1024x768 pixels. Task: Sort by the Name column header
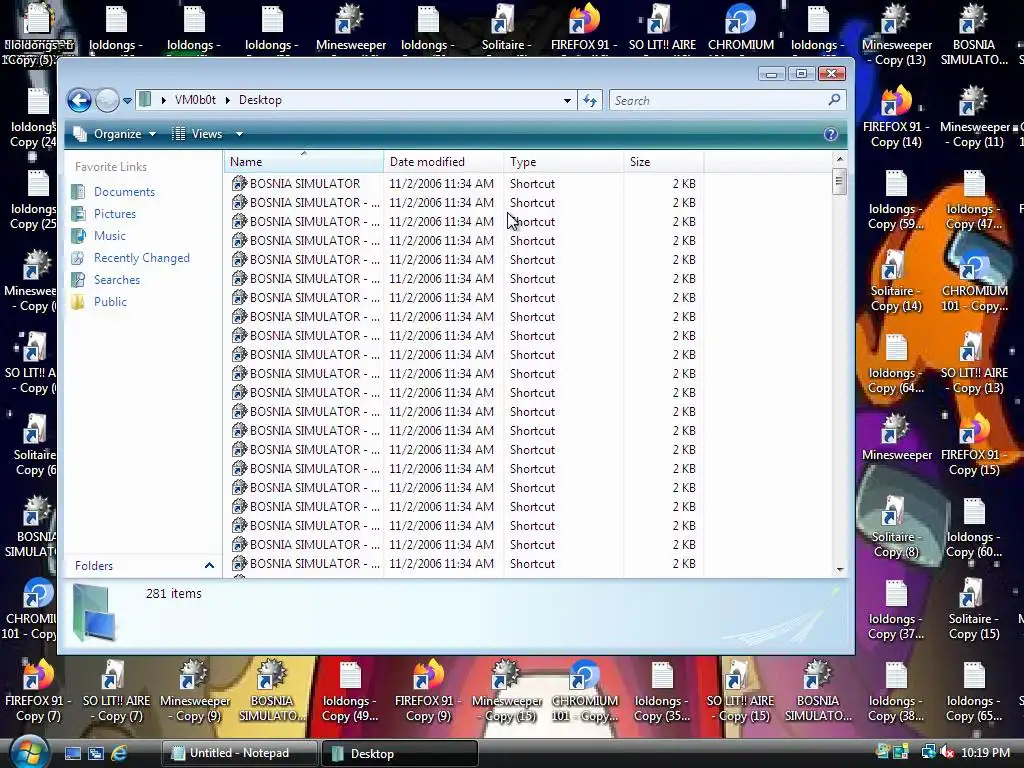tap(304, 161)
